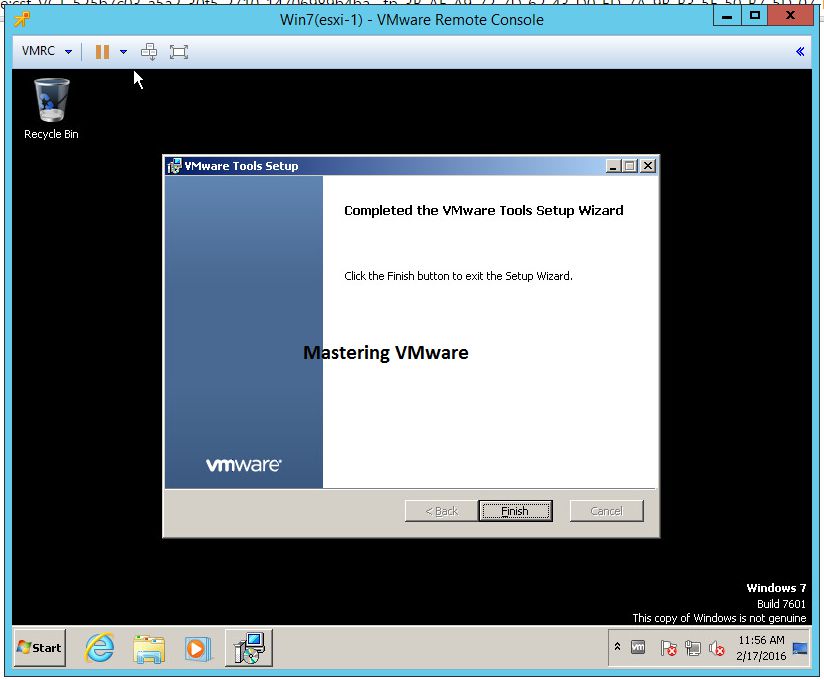Click the VMware Tools Setup title icon
The width and height of the screenshot is (824, 680).
tap(174, 166)
